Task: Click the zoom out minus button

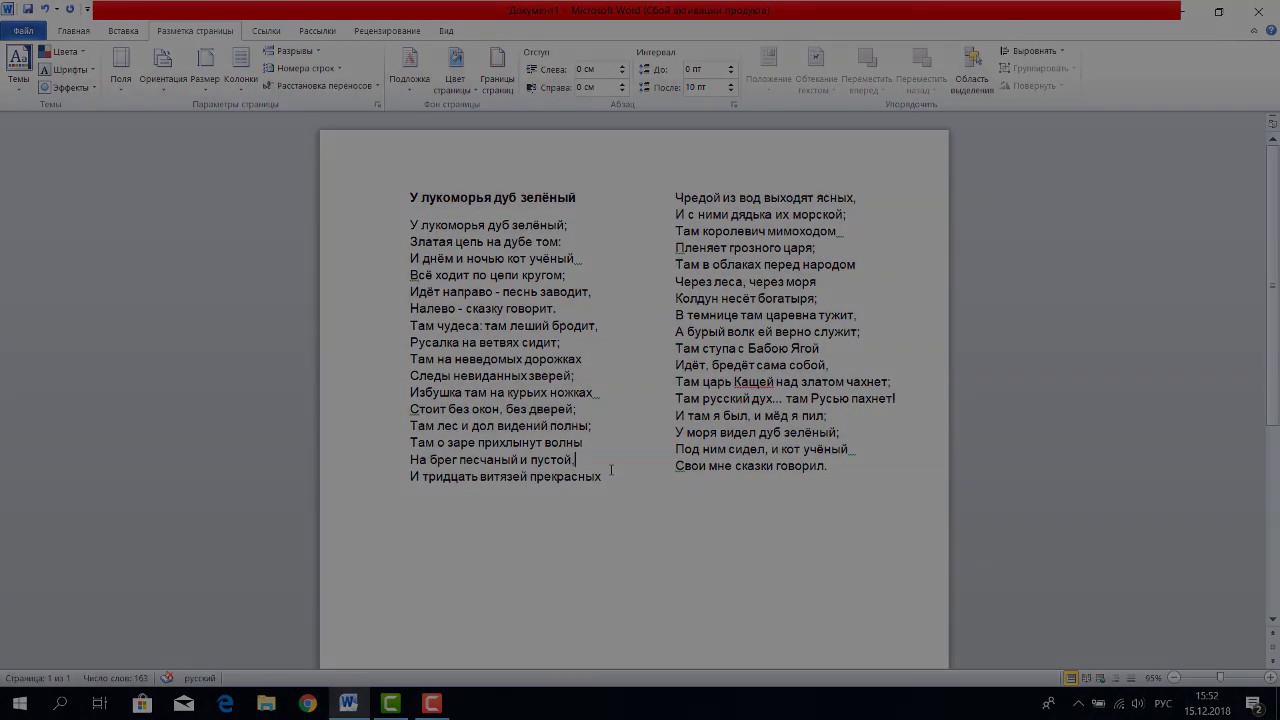Action: (1174, 678)
